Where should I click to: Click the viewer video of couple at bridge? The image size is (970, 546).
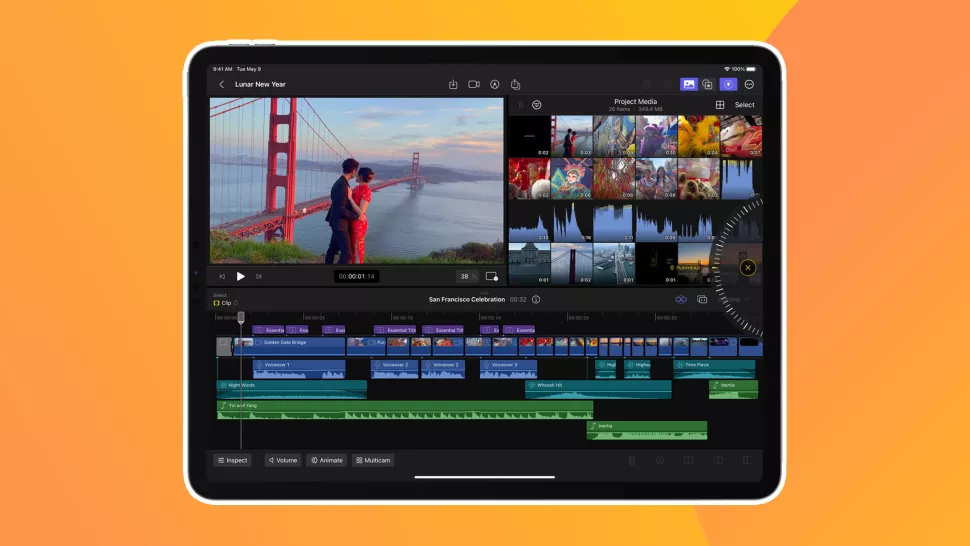357,181
